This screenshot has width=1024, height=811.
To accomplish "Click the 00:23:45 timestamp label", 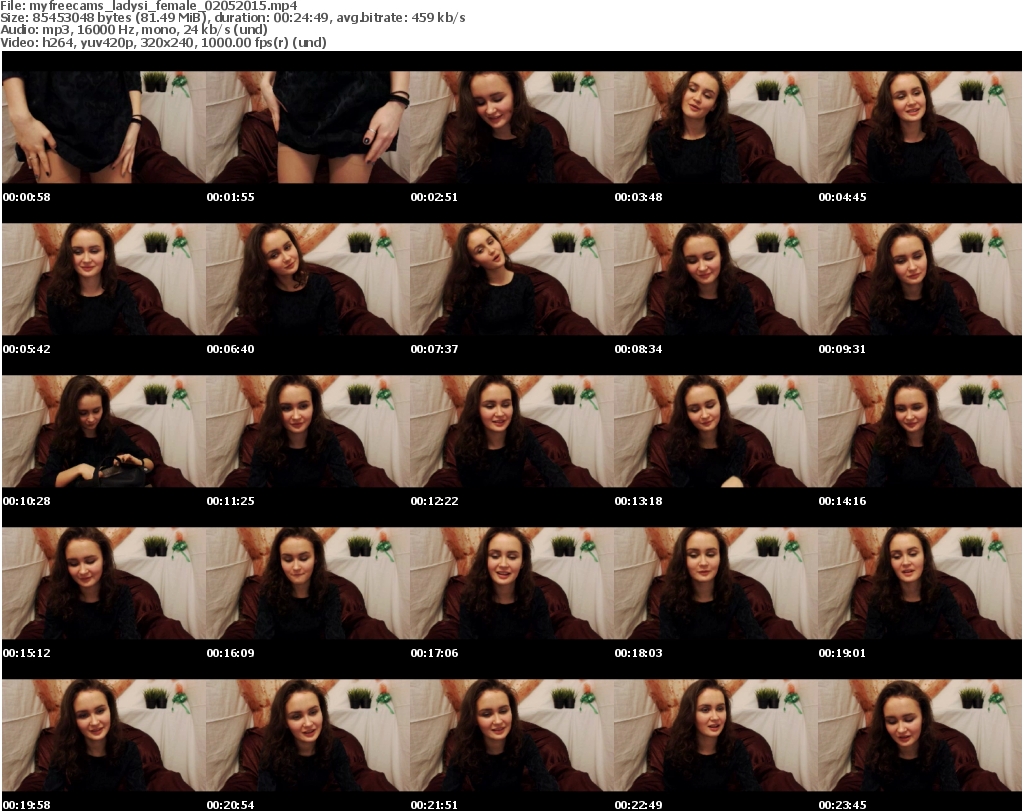I will [x=842, y=805].
